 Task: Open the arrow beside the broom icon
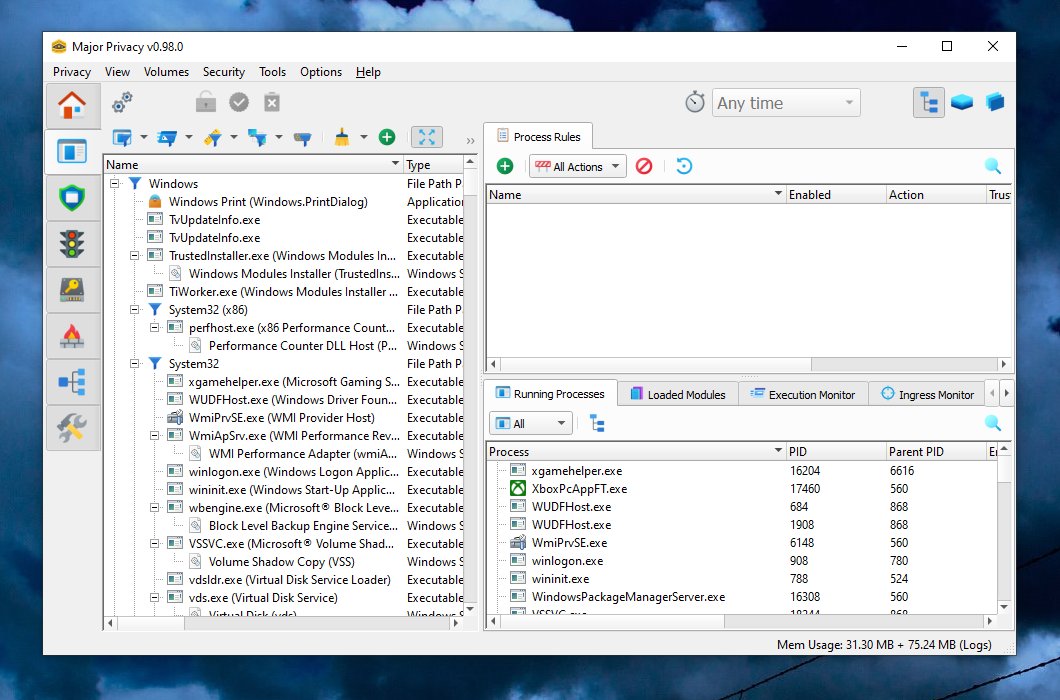364,138
